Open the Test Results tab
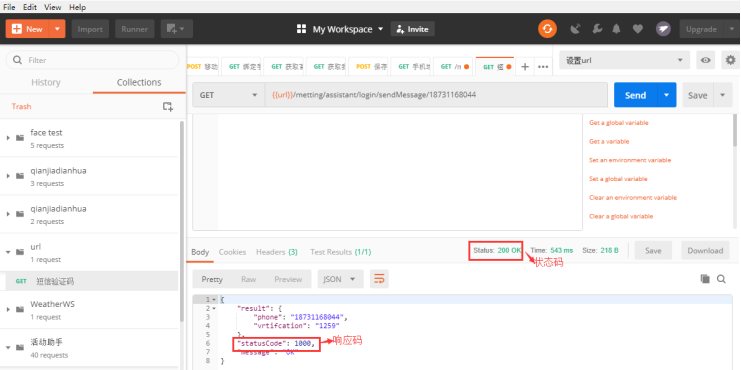 [x=340, y=252]
